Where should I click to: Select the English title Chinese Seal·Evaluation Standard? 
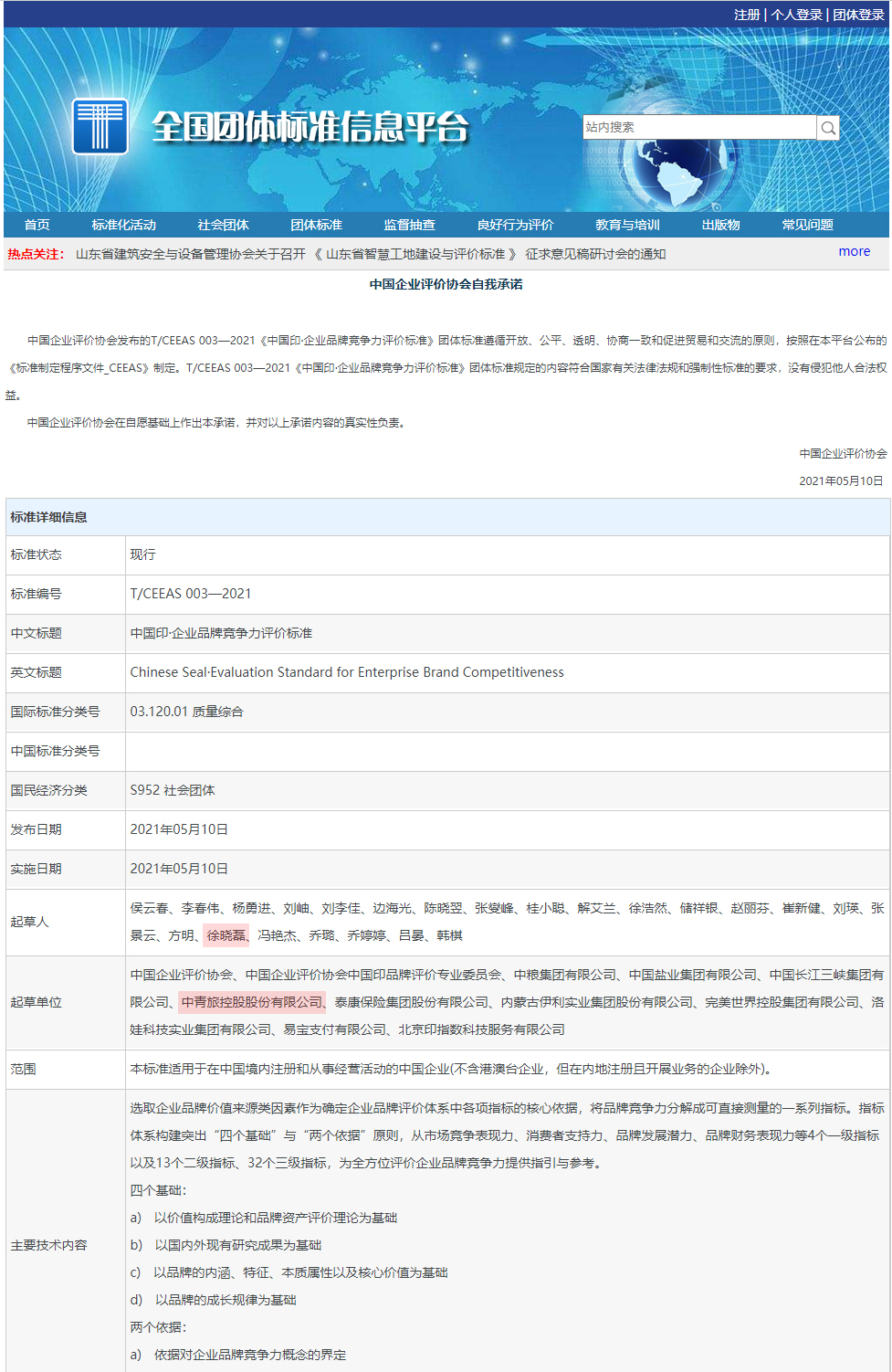pyautogui.click(x=347, y=672)
